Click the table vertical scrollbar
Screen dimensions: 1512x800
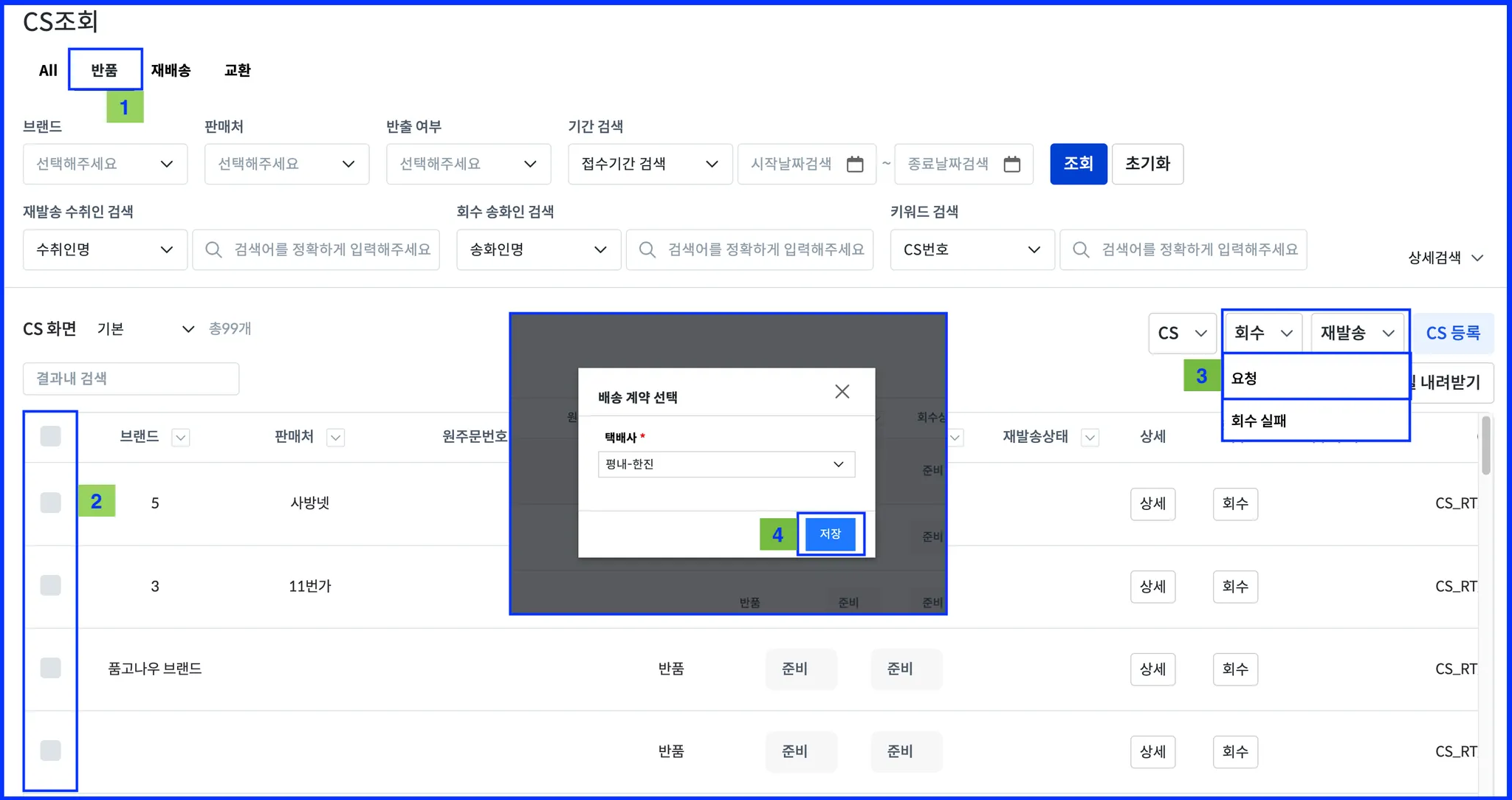pyautogui.click(x=1485, y=446)
